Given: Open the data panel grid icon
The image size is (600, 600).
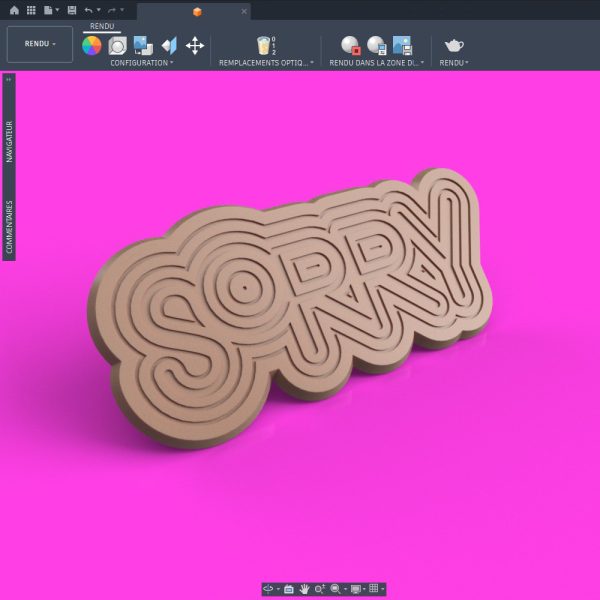Looking at the screenshot, I should (31, 10).
